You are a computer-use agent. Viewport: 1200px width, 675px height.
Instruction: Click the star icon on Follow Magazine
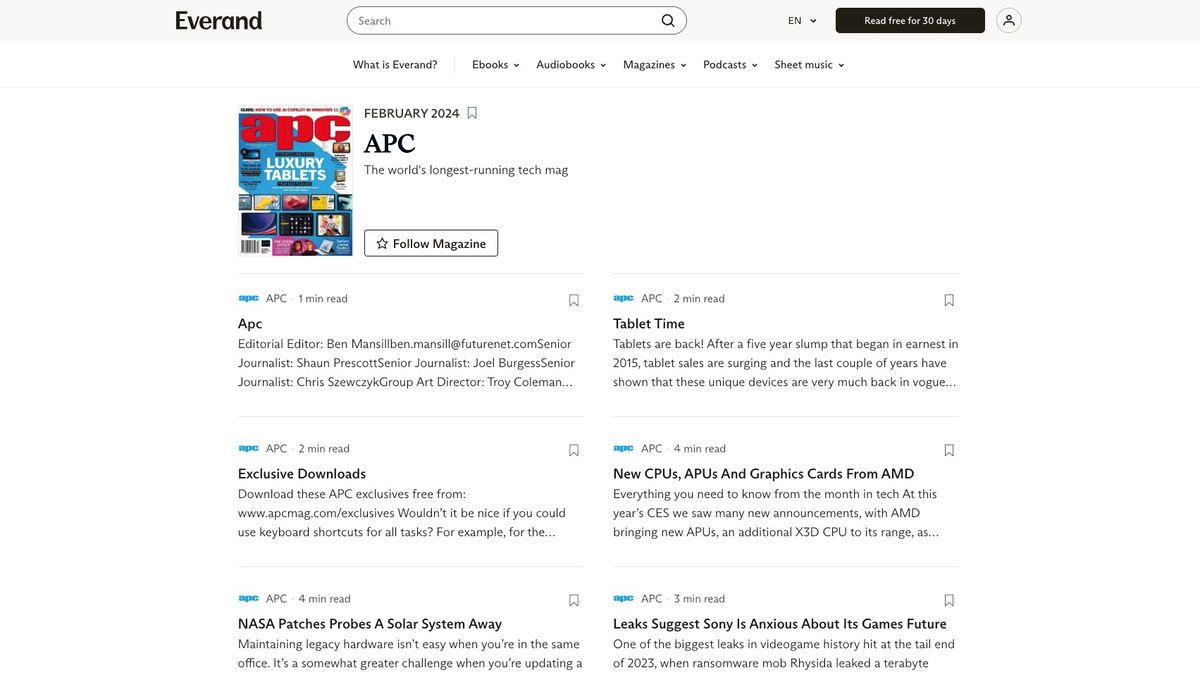(383, 242)
